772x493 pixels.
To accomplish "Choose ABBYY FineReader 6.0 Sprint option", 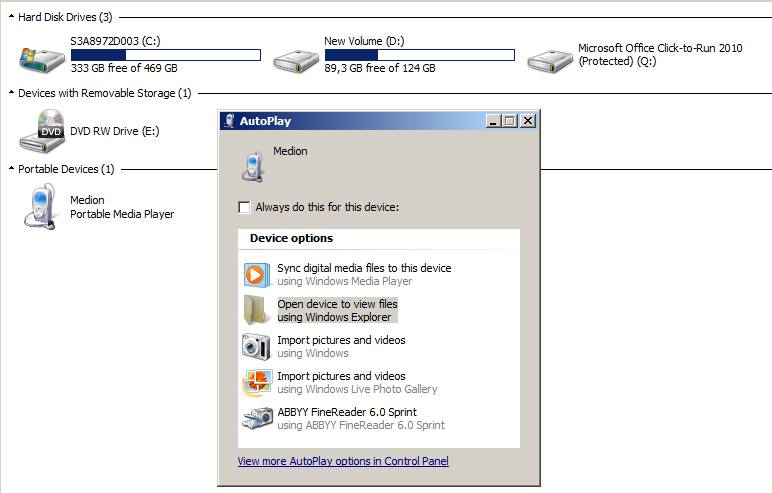I will (x=361, y=418).
